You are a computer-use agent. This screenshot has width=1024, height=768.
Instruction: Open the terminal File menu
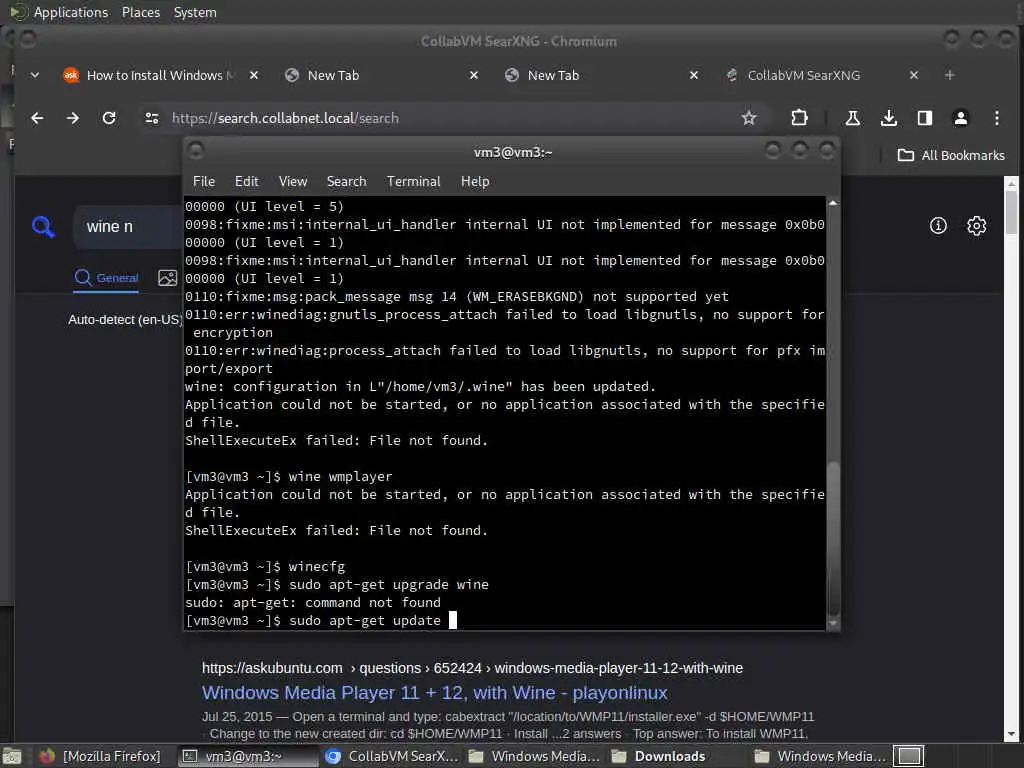204,182
